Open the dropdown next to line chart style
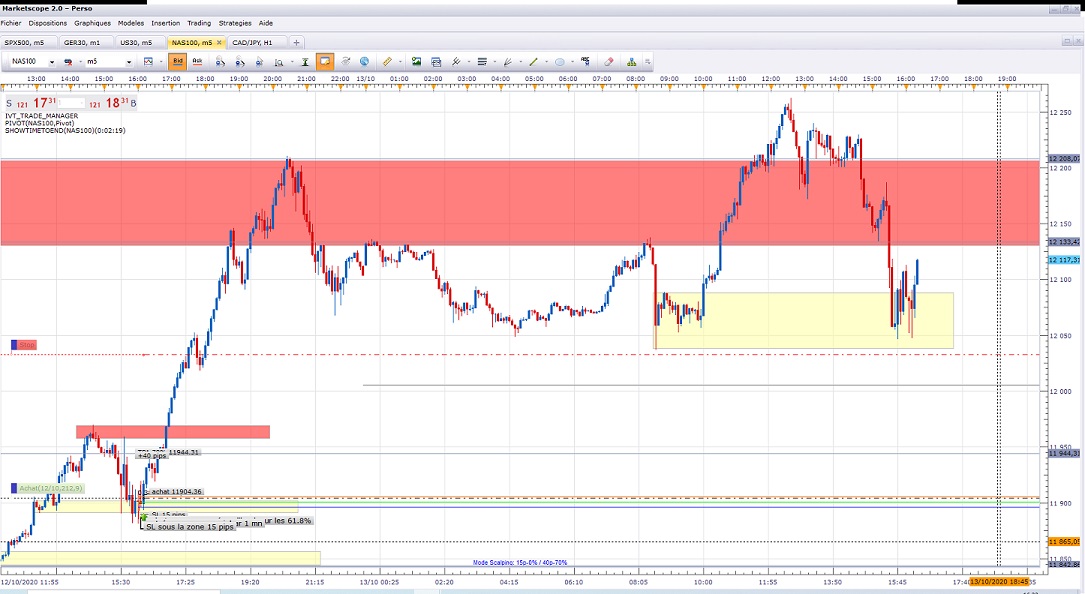The width and height of the screenshot is (1085, 594). point(161,62)
